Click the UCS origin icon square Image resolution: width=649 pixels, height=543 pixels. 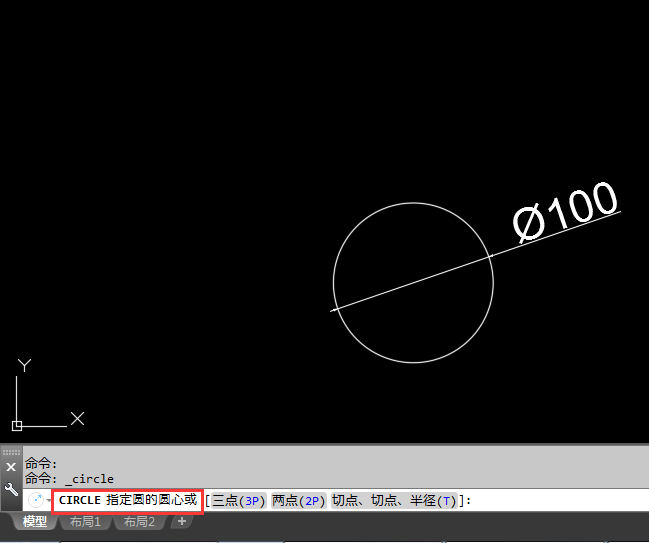[17, 426]
